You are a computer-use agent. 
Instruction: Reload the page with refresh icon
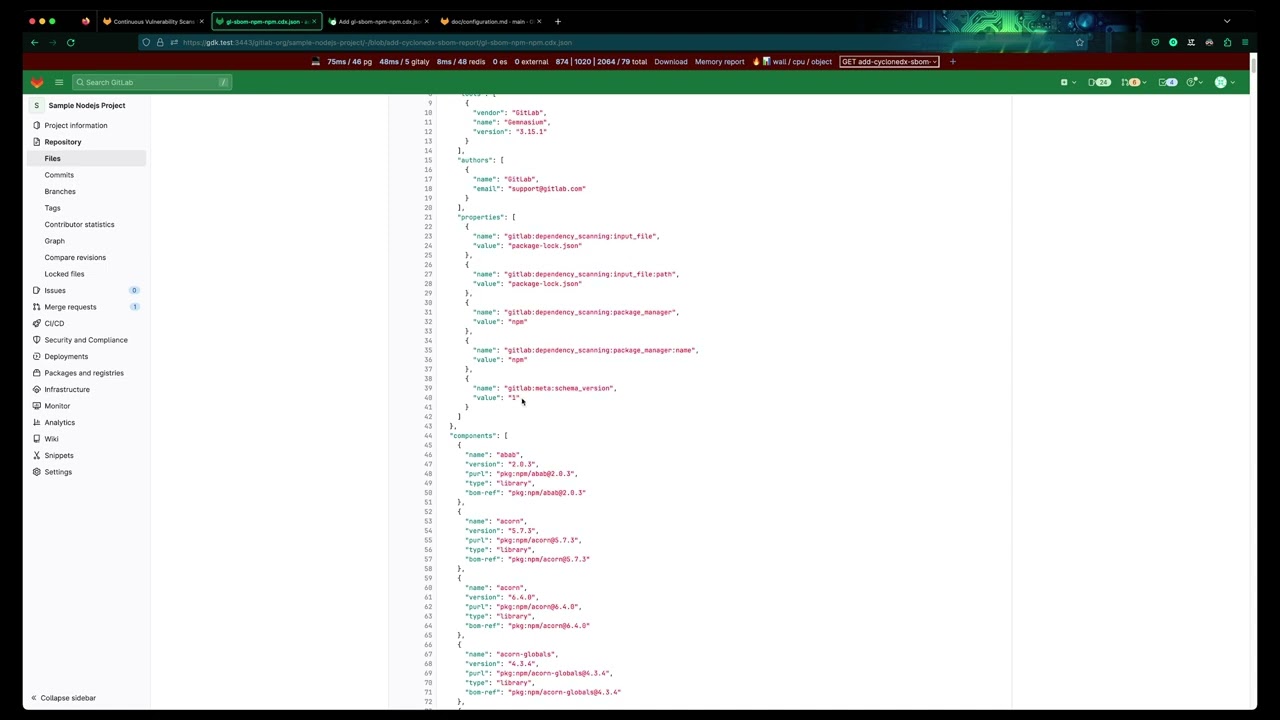[71, 42]
